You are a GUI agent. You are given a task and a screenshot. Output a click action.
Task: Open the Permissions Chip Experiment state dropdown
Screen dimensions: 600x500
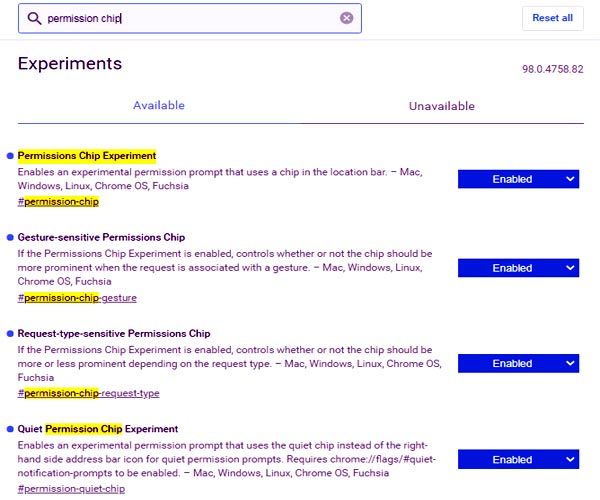(518, 179)
